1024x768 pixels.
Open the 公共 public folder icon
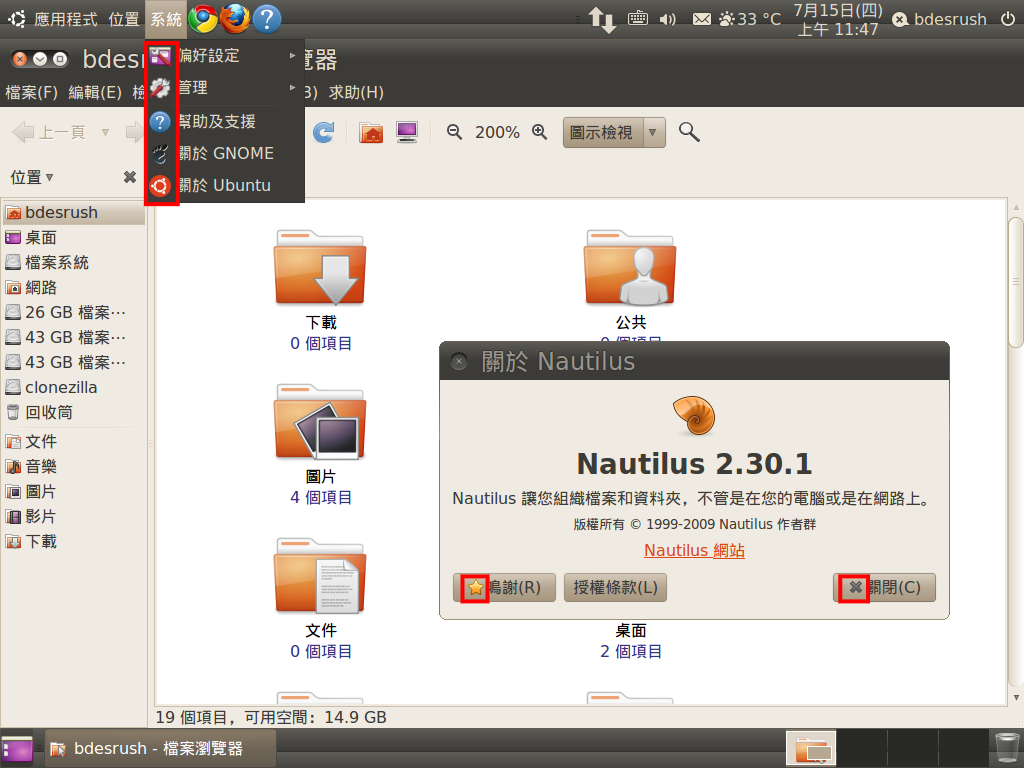click(x=630, y=268)
